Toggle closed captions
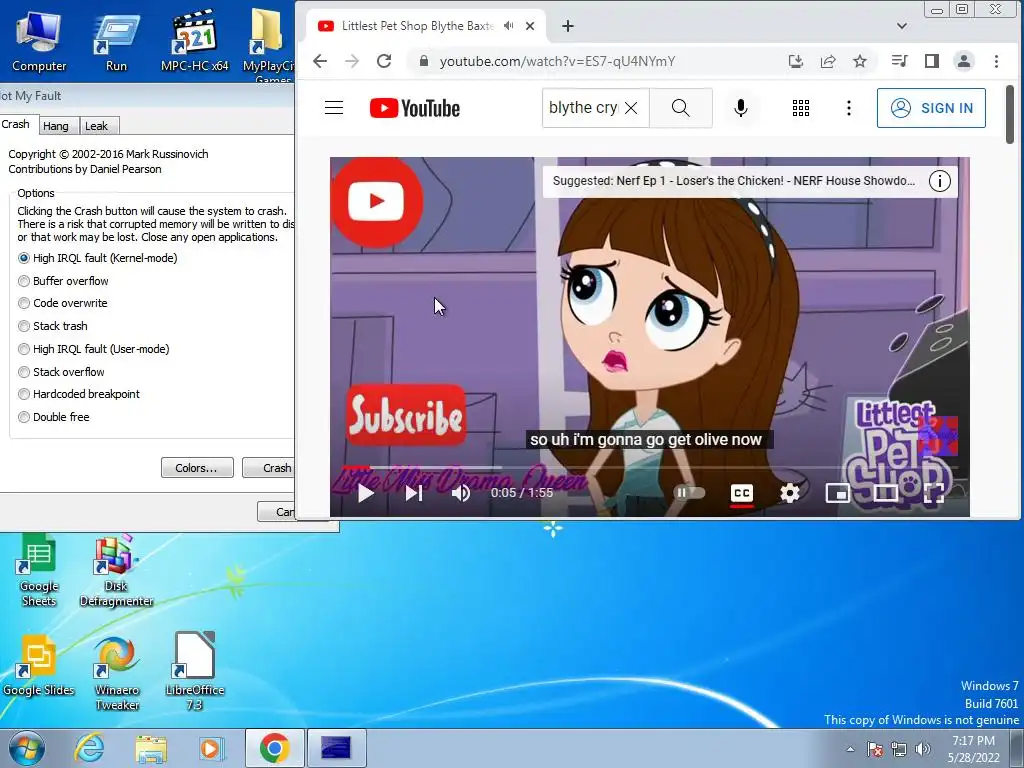 tap(742, 493)
